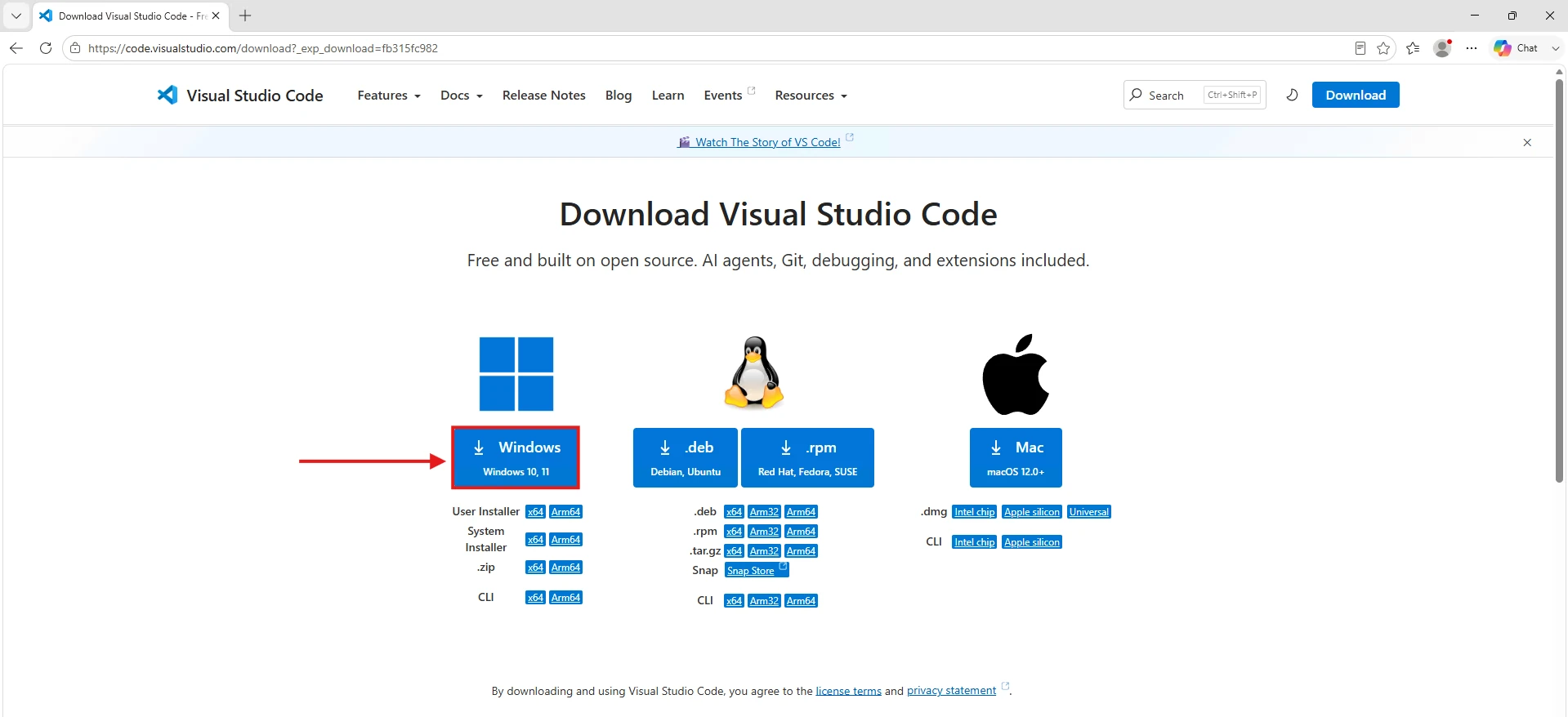Screen dimensions: 1568x717
Task: Open browser Settings and more menu
Action: (x=1472, y=48)
